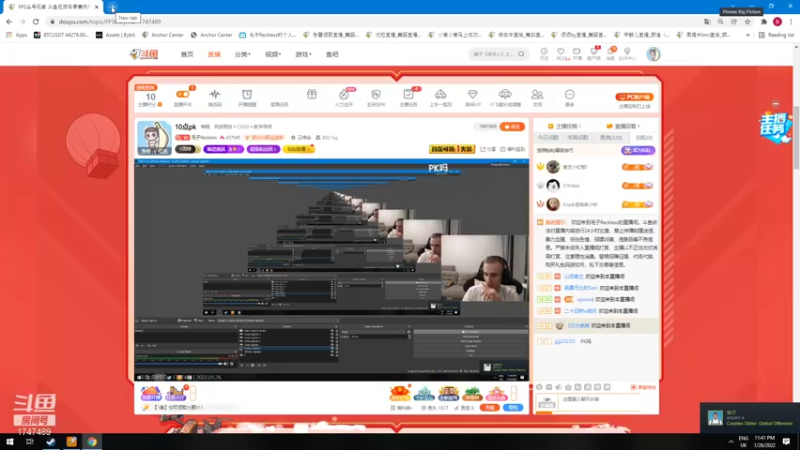Open the alarm clock reminder icon
800x450 pixels.
tap(247, 94)
